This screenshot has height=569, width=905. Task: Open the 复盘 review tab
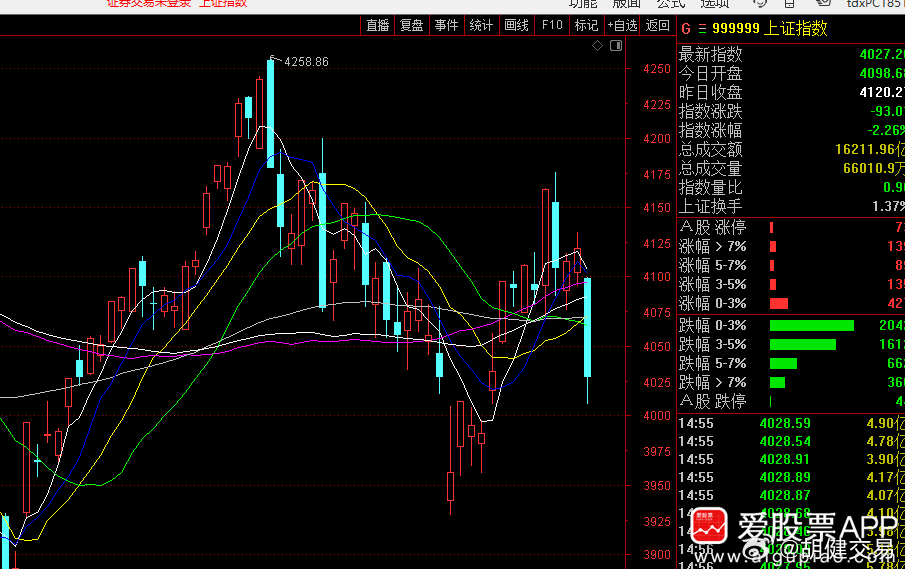412,25
